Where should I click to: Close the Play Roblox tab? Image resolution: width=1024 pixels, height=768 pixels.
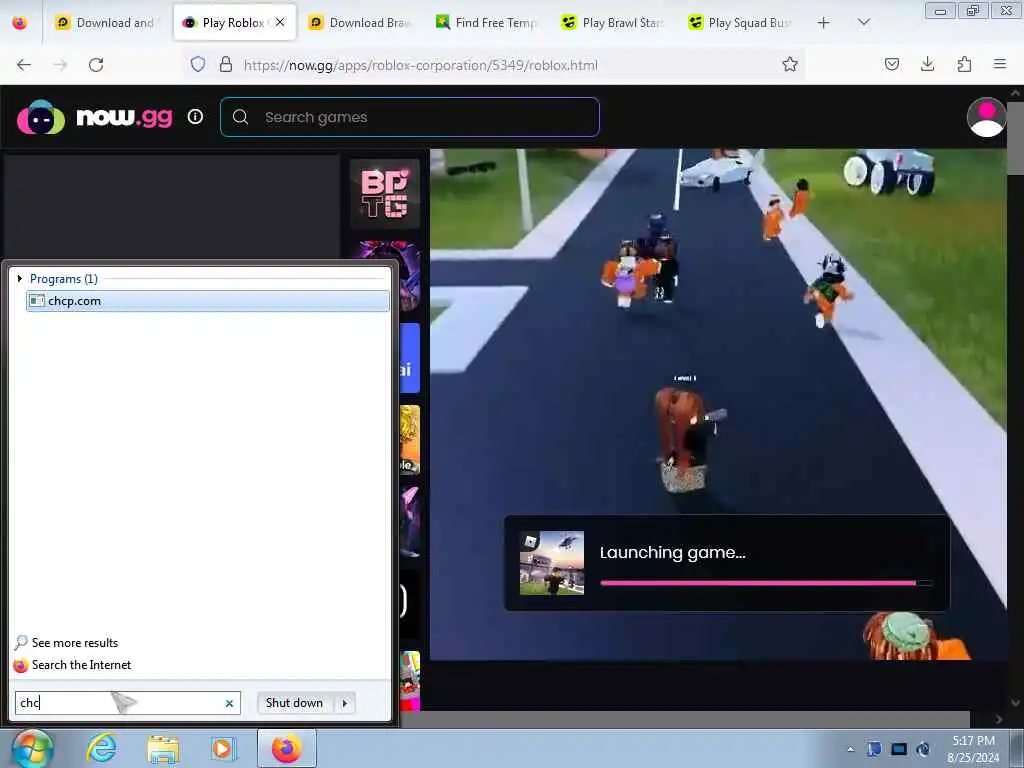280,22
